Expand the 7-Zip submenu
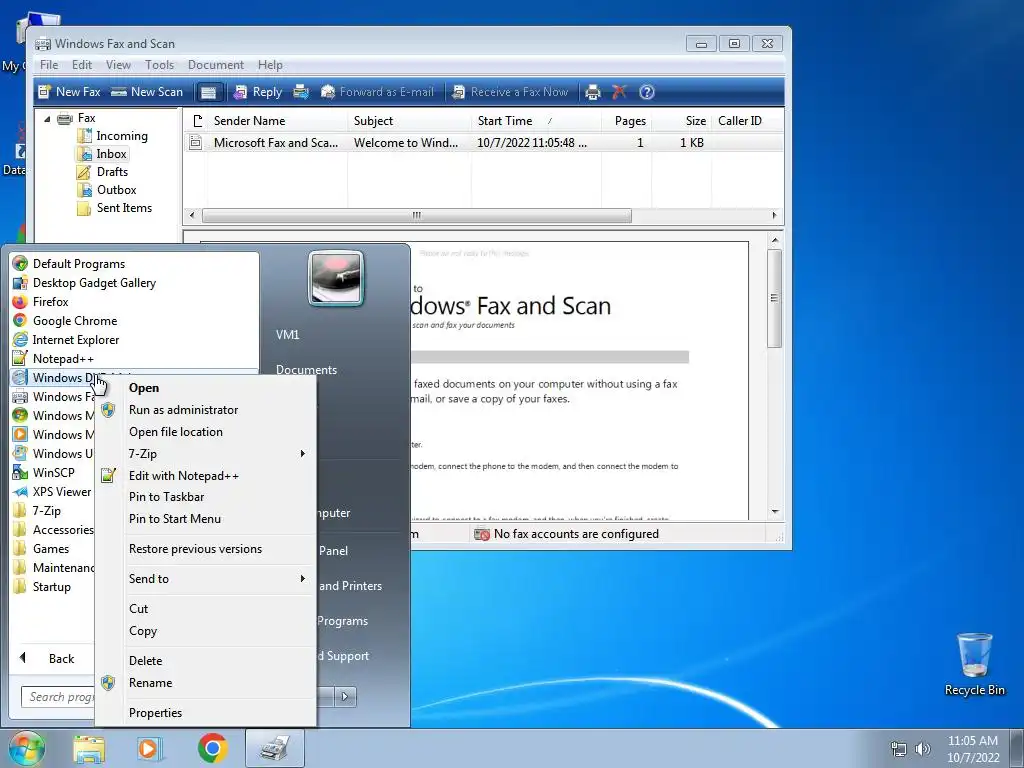 pyautogui.click(x=206, y=454)
